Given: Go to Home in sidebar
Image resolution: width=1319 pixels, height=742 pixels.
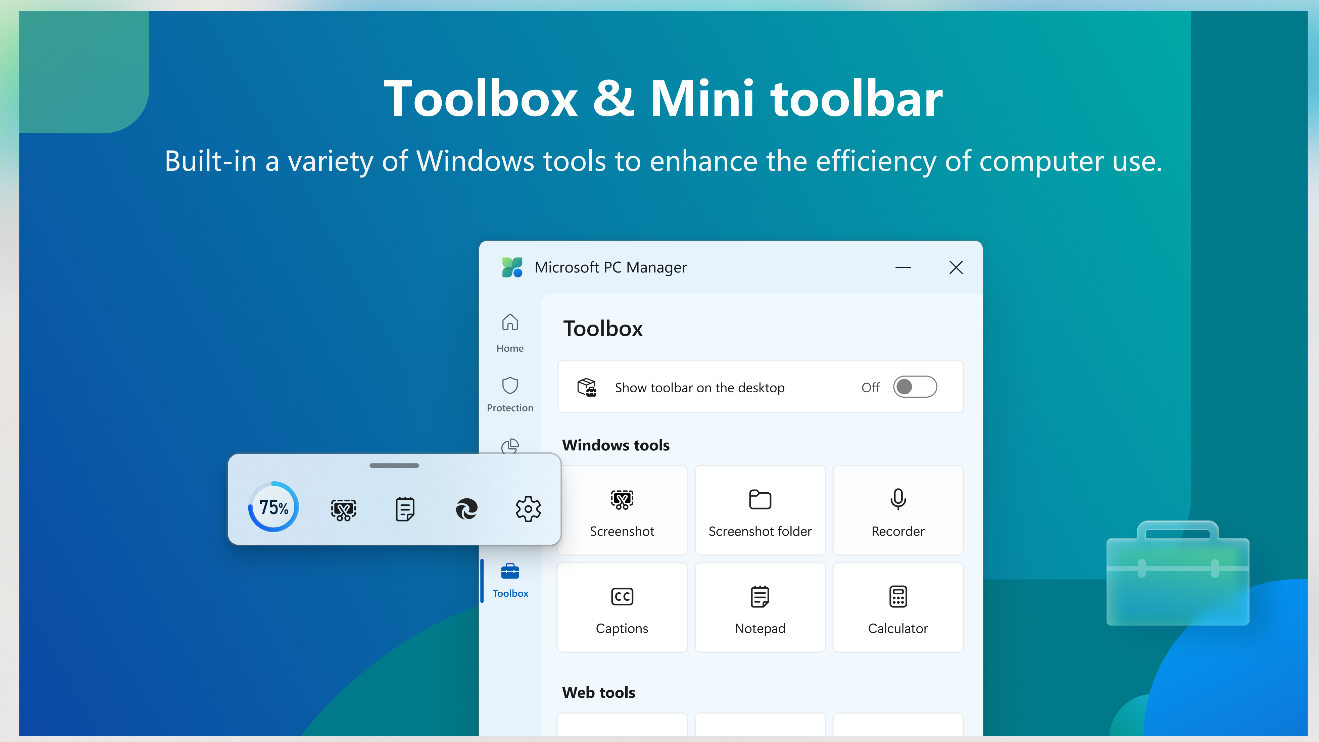Looking at the screenshot, I should point(510,333).
